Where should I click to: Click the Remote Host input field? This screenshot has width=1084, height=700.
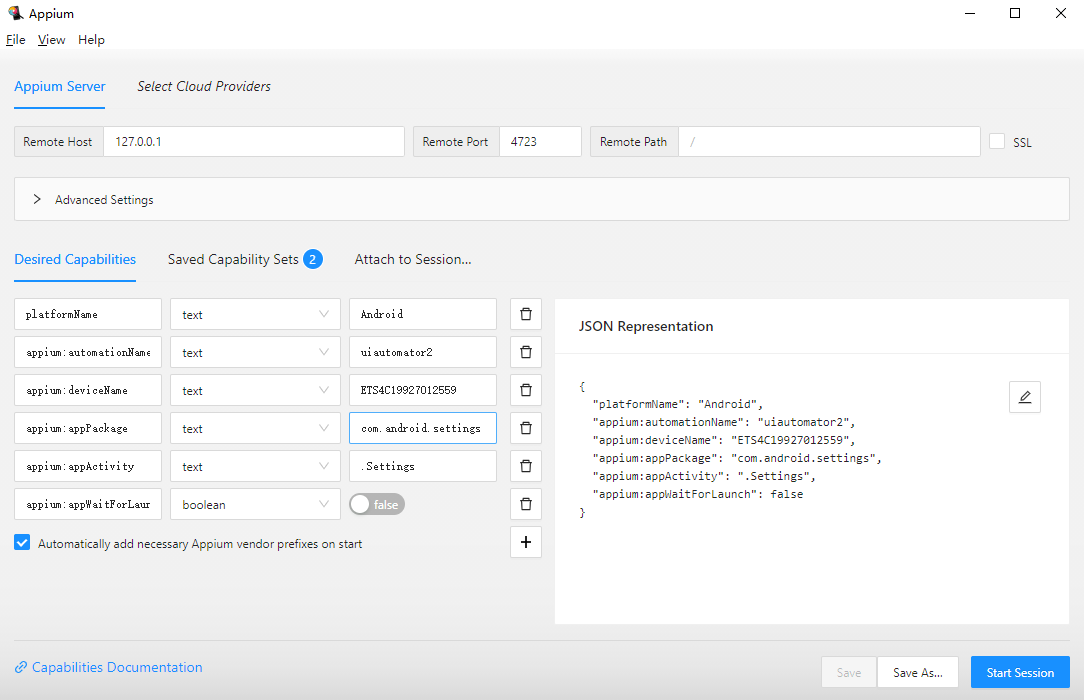(253, 141)
